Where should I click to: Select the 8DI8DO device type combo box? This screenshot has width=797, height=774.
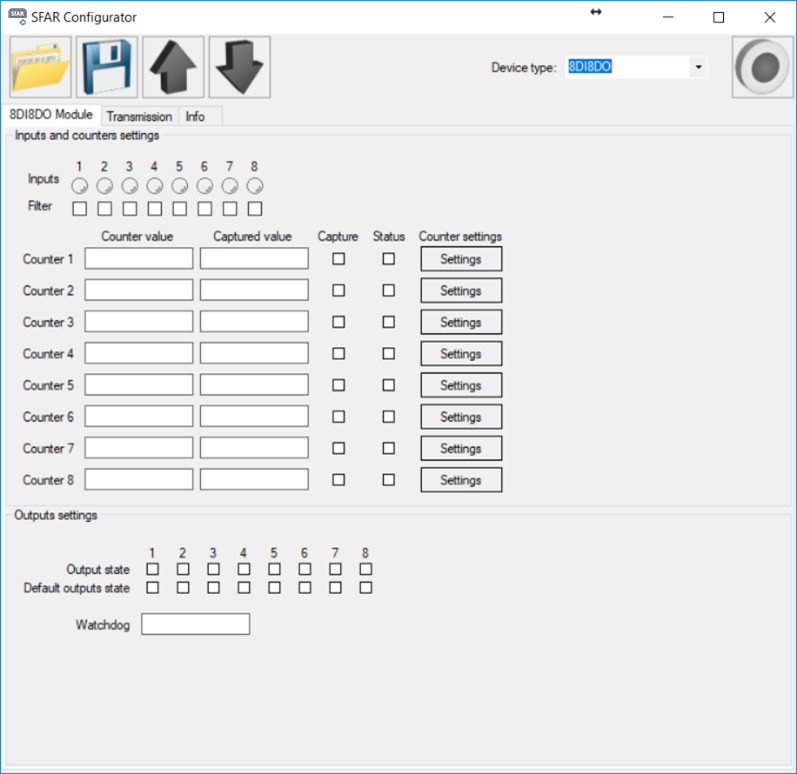[626, 67]
